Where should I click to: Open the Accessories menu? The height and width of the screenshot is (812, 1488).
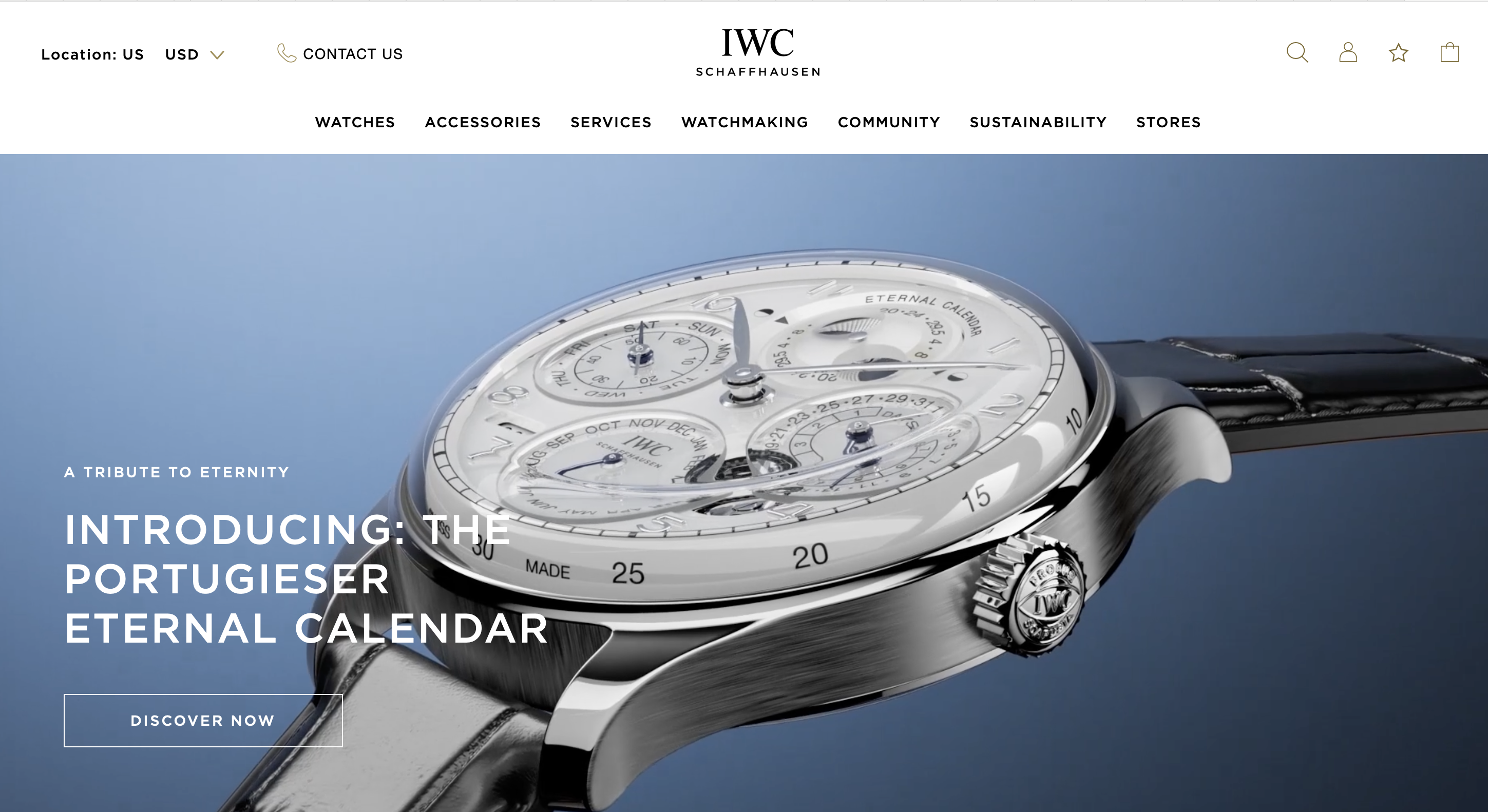pos(483,122)
